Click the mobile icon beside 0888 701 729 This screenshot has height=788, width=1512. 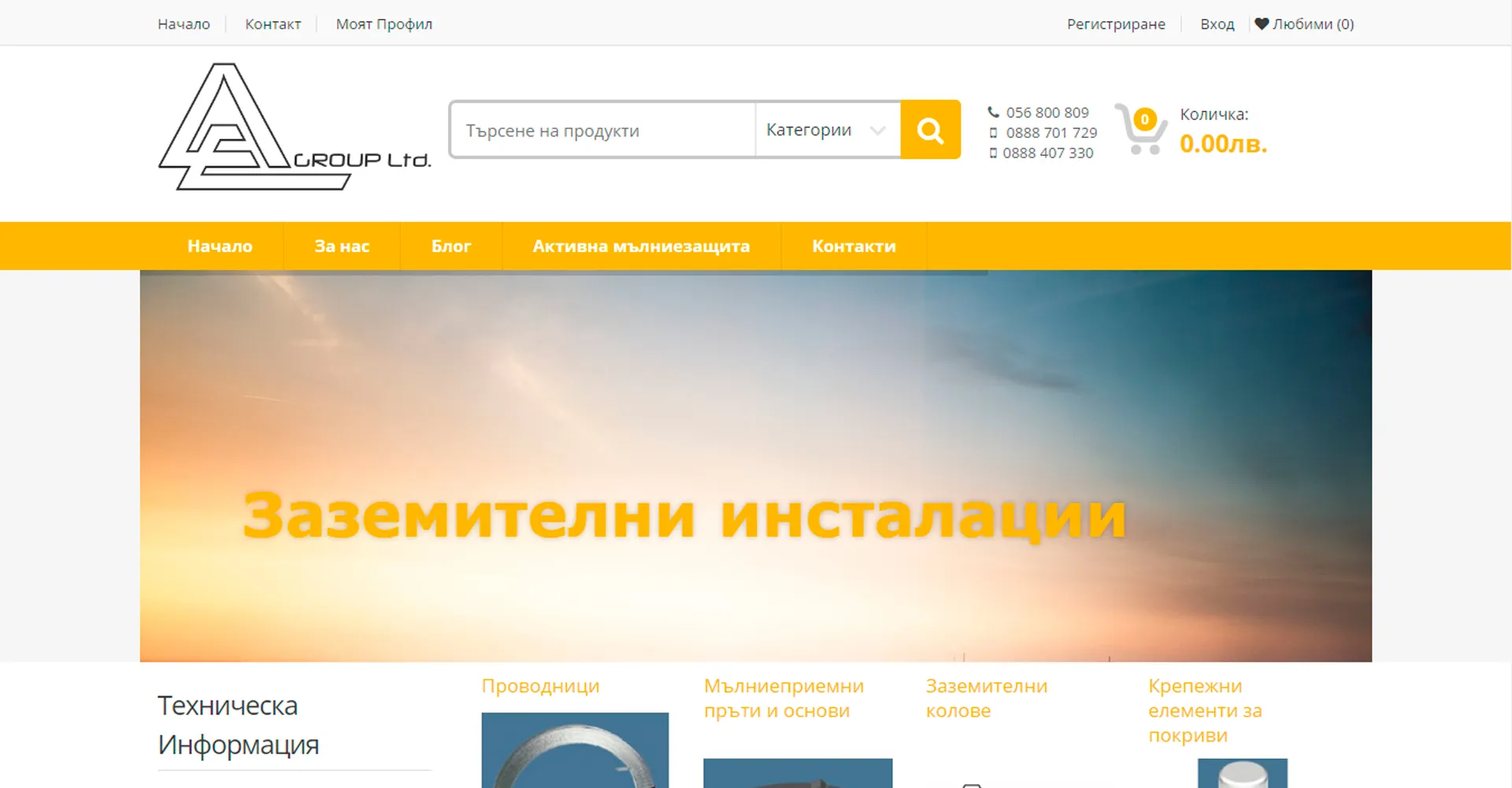tap(993, 132)
